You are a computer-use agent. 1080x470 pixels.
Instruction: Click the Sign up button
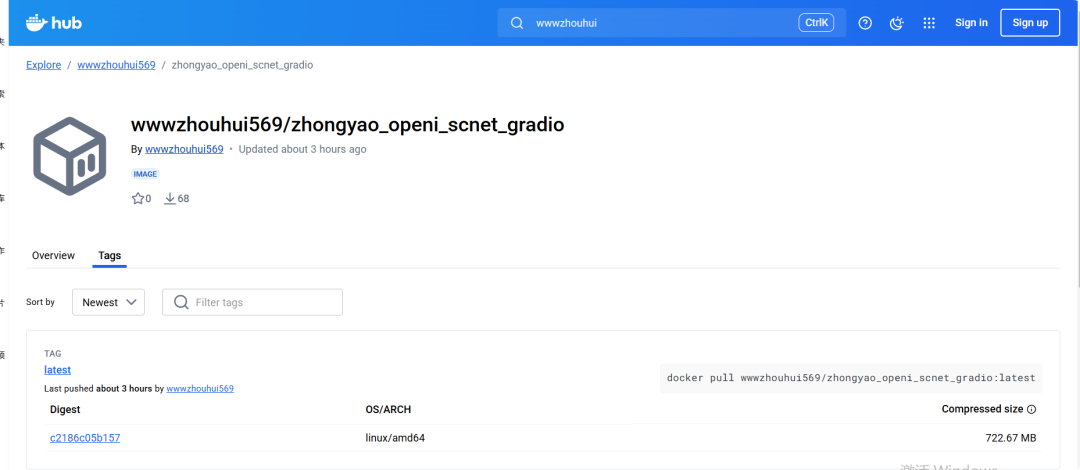coord(1030,23)
